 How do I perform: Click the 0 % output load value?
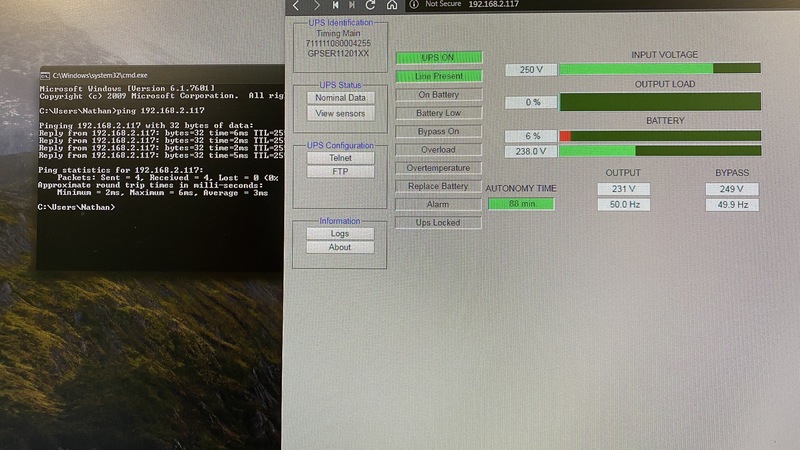[x=531, y=102]
